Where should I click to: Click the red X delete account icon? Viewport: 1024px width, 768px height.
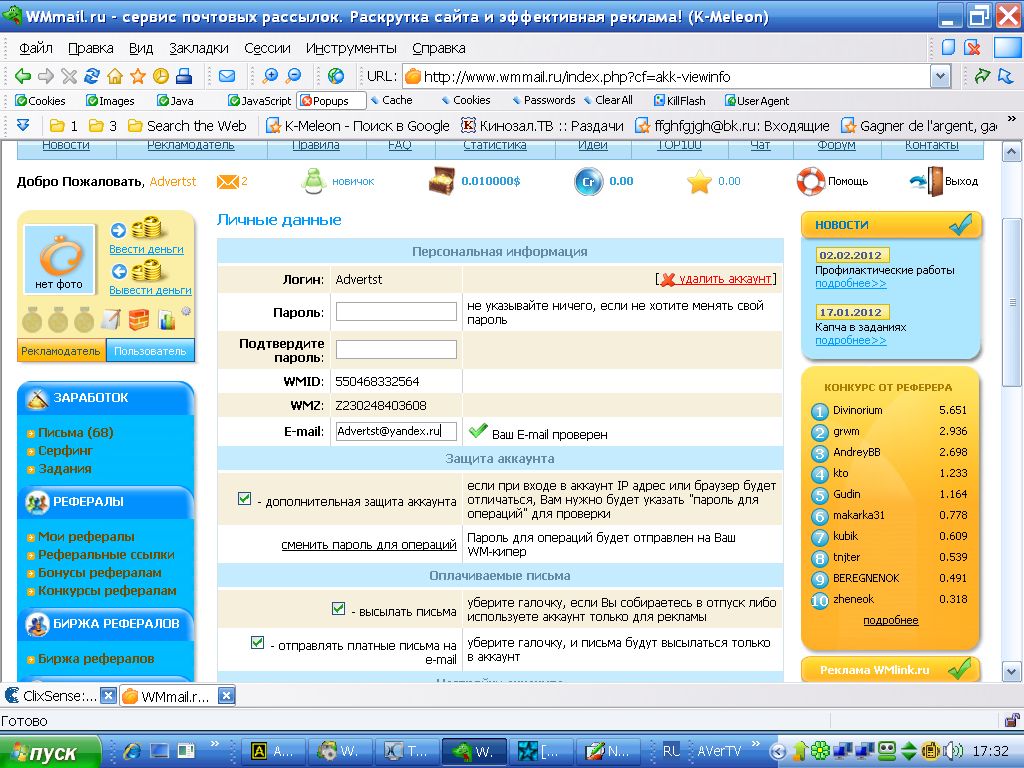(667, 280)
